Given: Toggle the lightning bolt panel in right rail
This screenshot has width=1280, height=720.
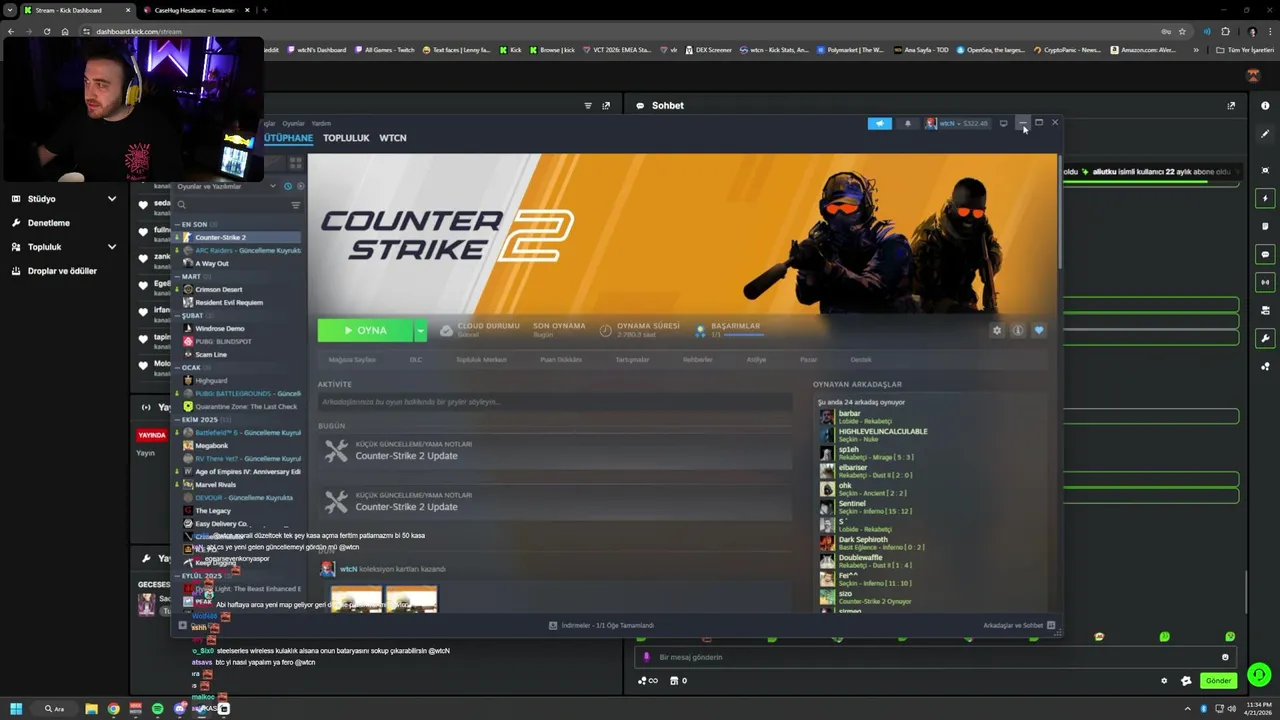Looking at the screenshot, I should (1265, 198).
